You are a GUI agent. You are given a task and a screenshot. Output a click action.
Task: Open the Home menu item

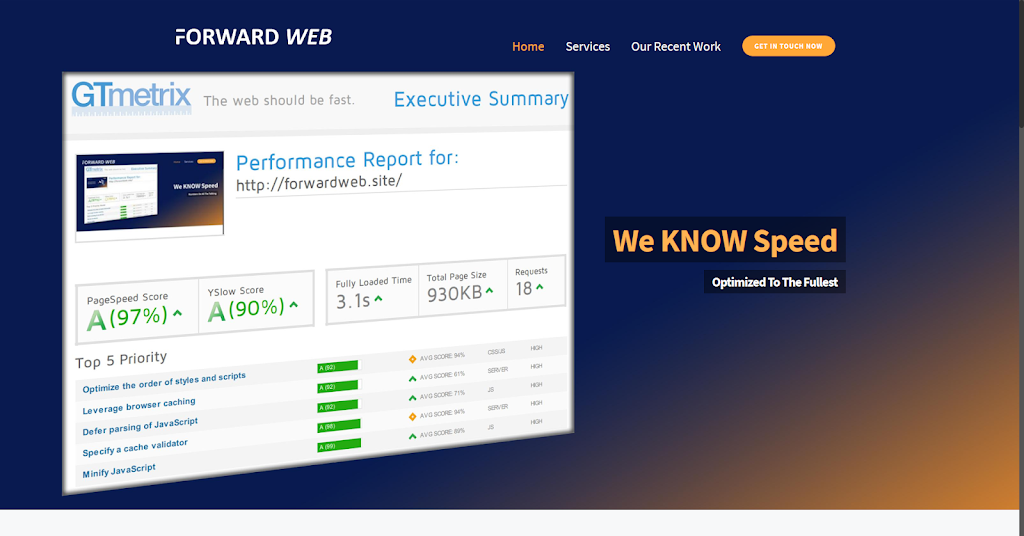tap(528, 46)
